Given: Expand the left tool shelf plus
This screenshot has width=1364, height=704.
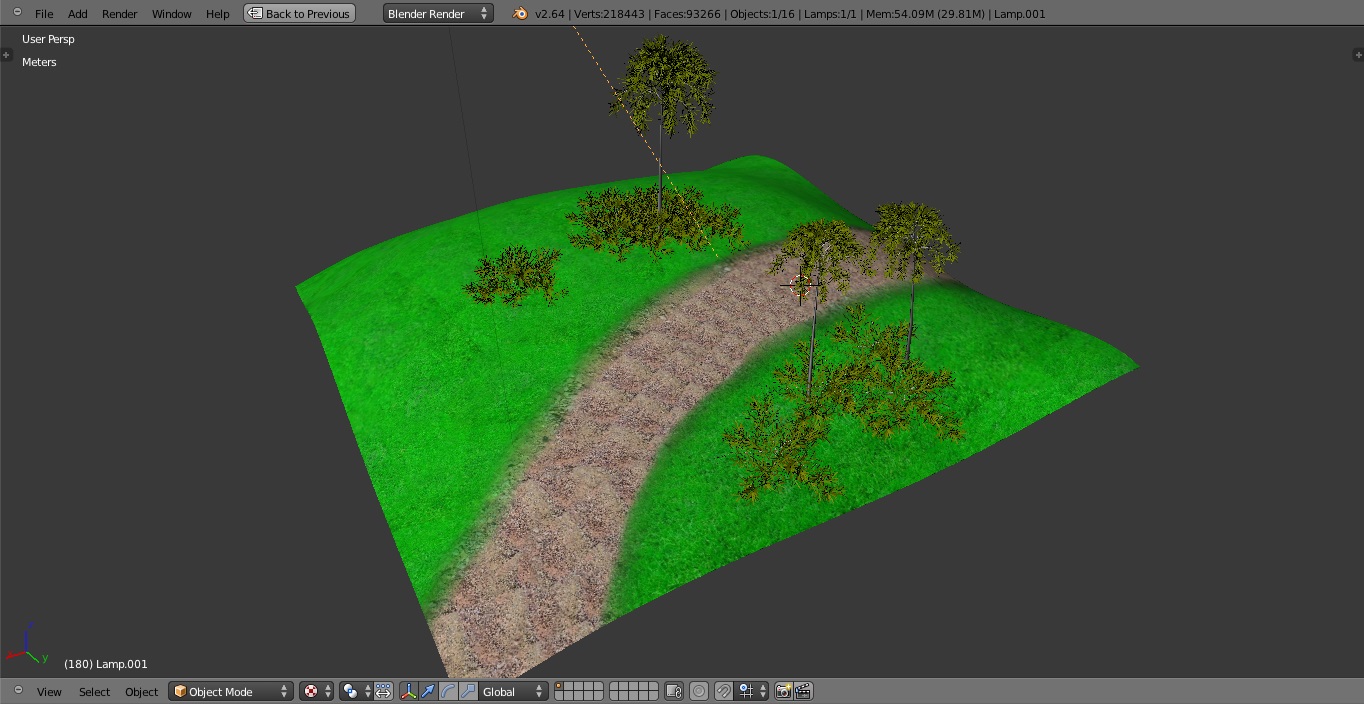Looking at the screenshot, I should point(6,54).
